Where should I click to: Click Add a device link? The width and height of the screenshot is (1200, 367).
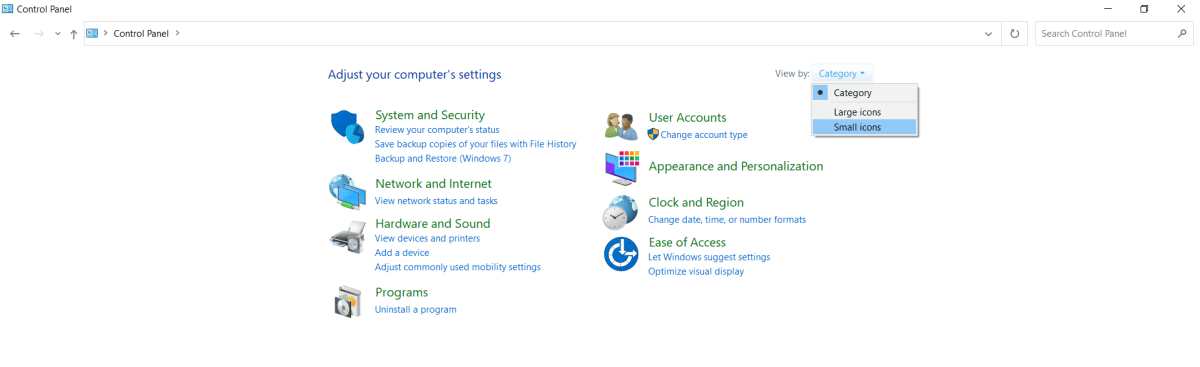[x=402, y=253]
